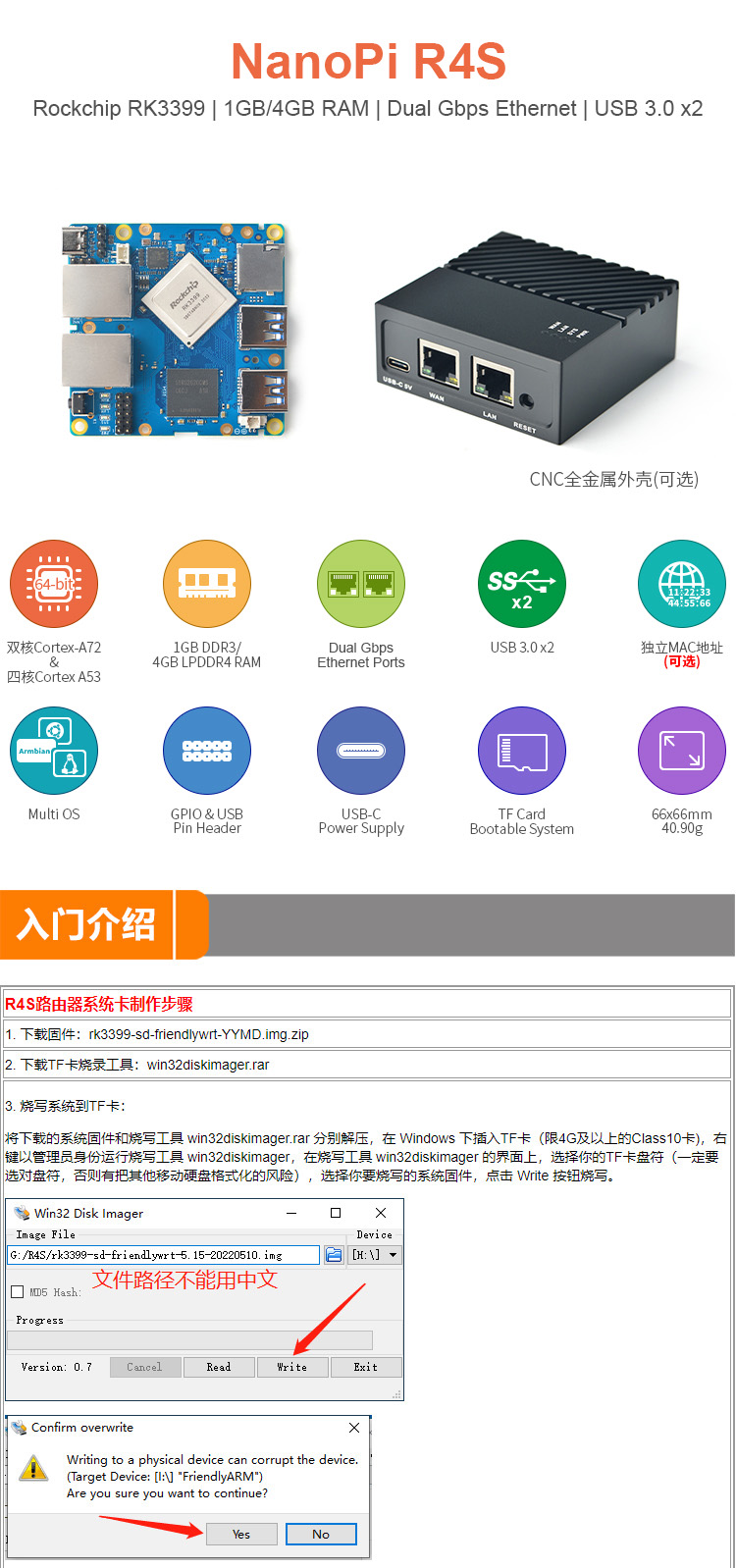The height and width of the screenshot is (1568, 736).
Task: Close the Confirm overwrite dialog
Action: tap(354, 1428)
